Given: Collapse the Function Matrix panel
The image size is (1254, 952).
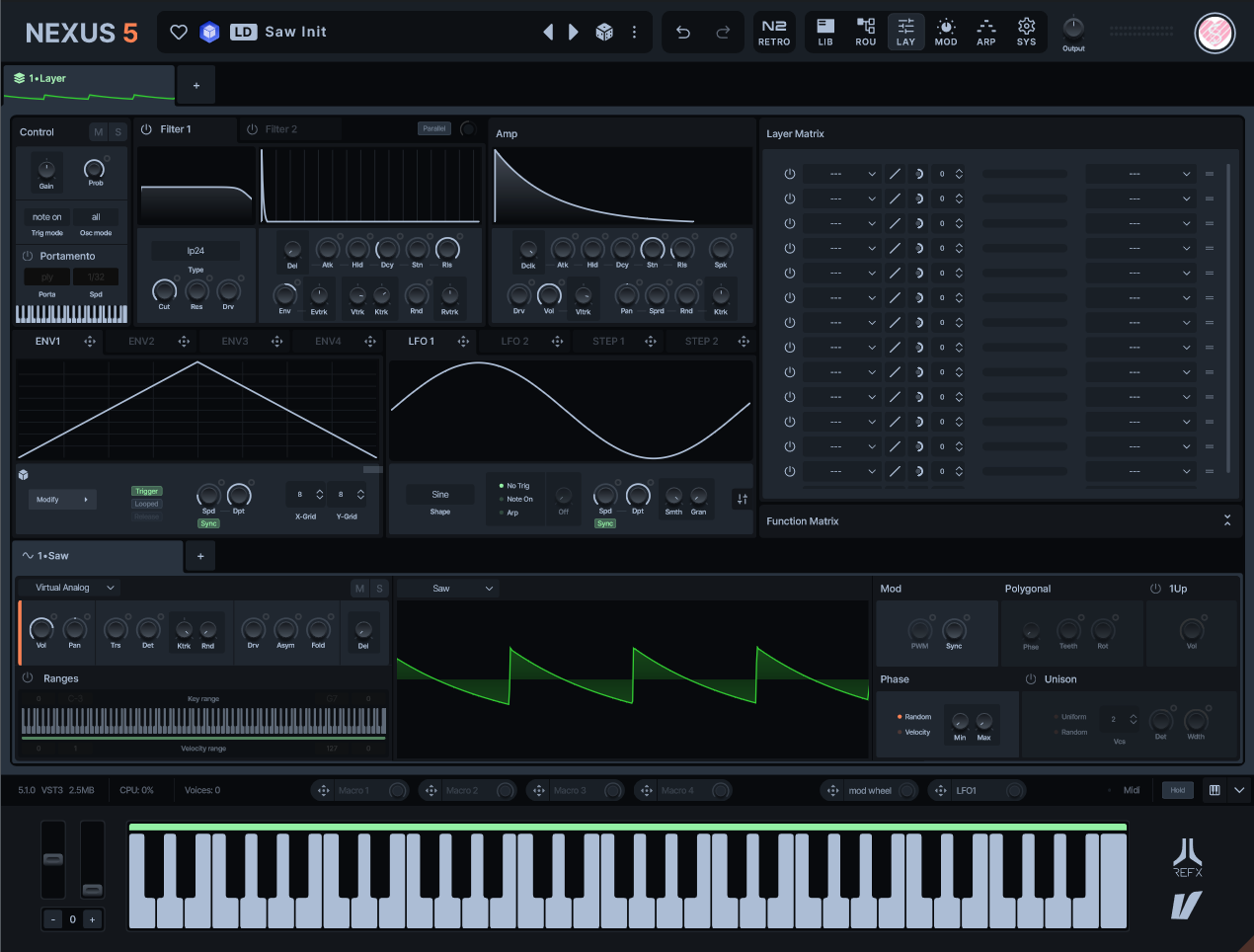Looking at the screenshot, I should [x=1227, y=518].
